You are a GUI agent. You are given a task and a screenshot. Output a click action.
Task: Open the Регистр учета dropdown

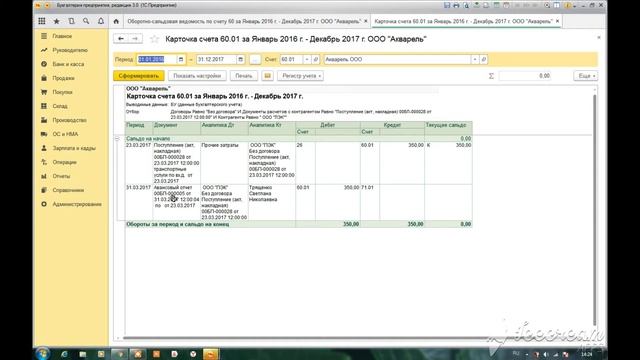click(300, 76)
